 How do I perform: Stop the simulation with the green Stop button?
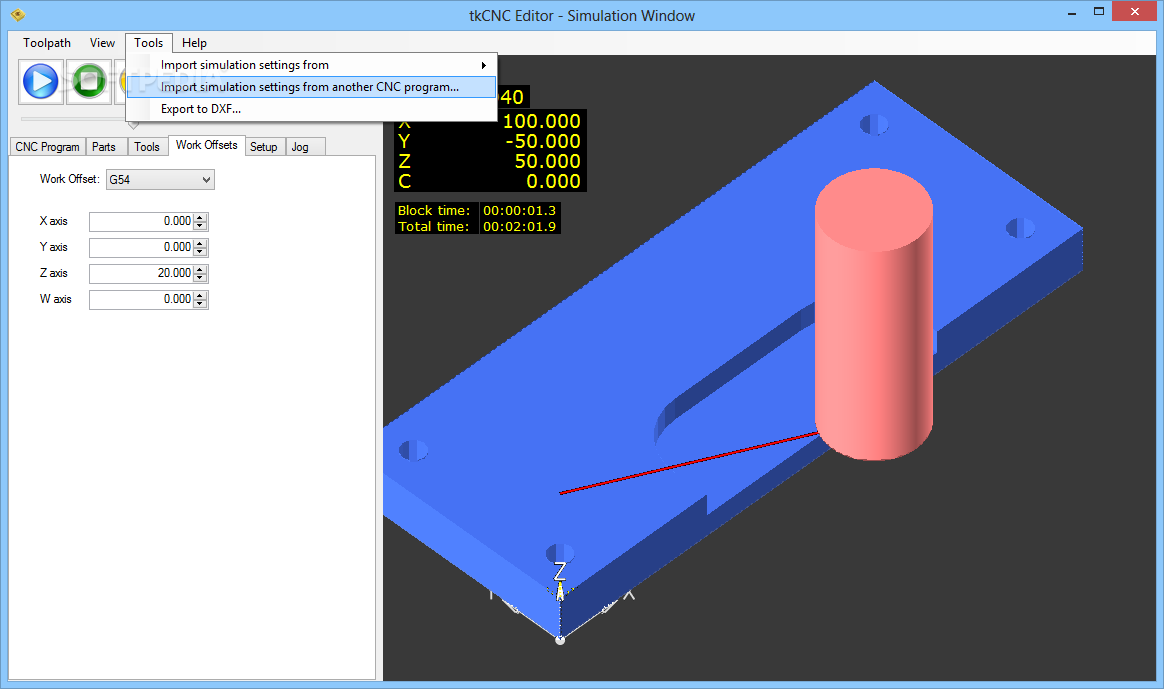(88, 82)
